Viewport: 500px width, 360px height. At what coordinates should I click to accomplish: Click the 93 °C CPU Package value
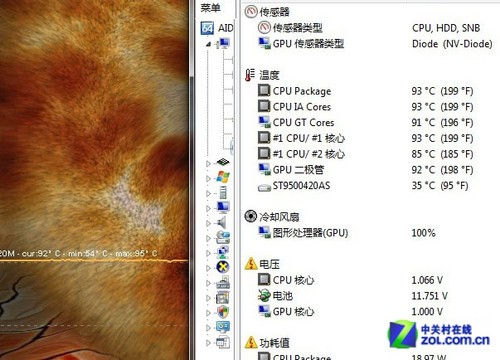point(442,91)
